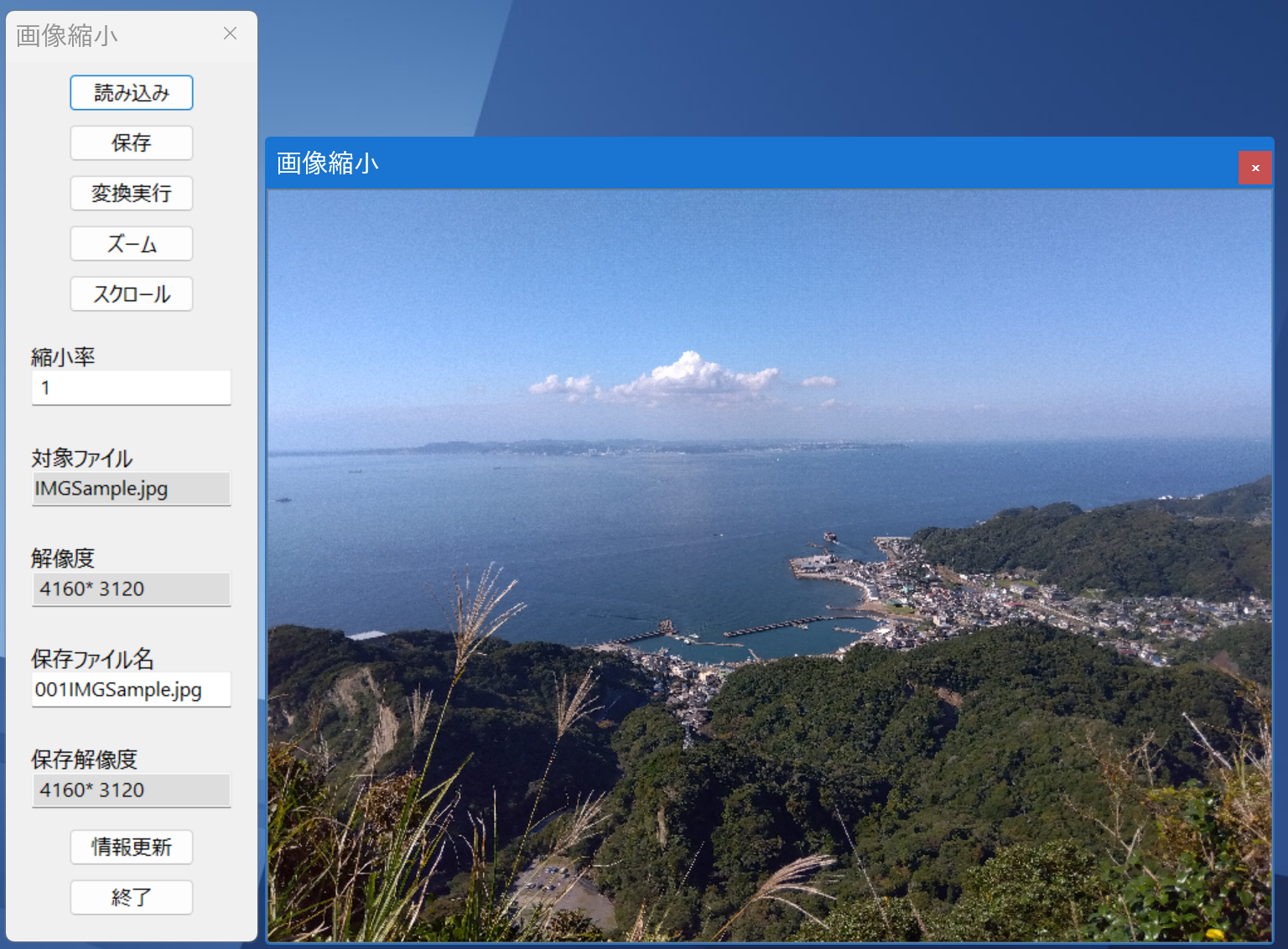Run conversion with the 変換実行 button

(x=132, y=194)
